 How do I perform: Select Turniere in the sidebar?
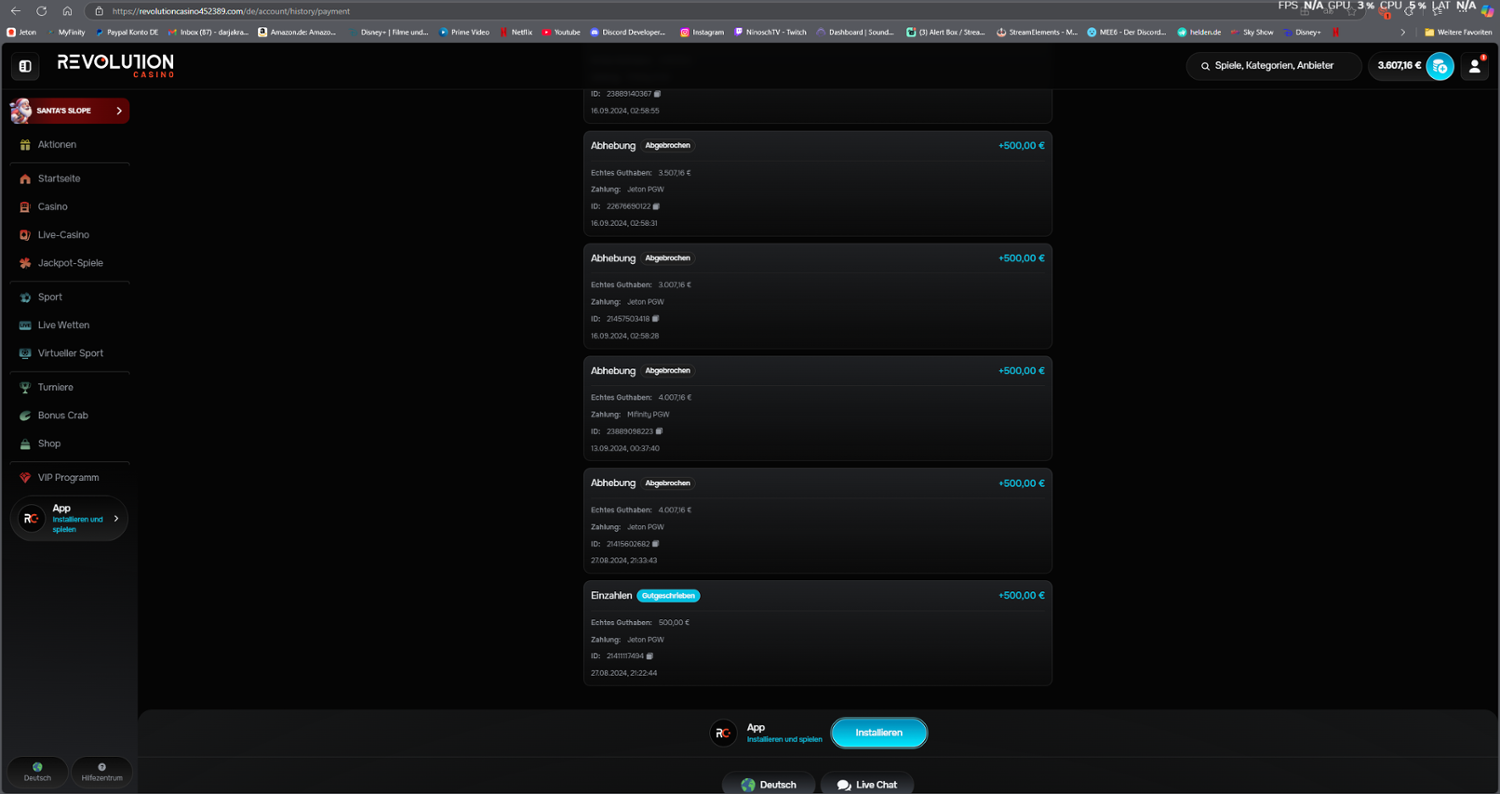[x=55, y=387]
